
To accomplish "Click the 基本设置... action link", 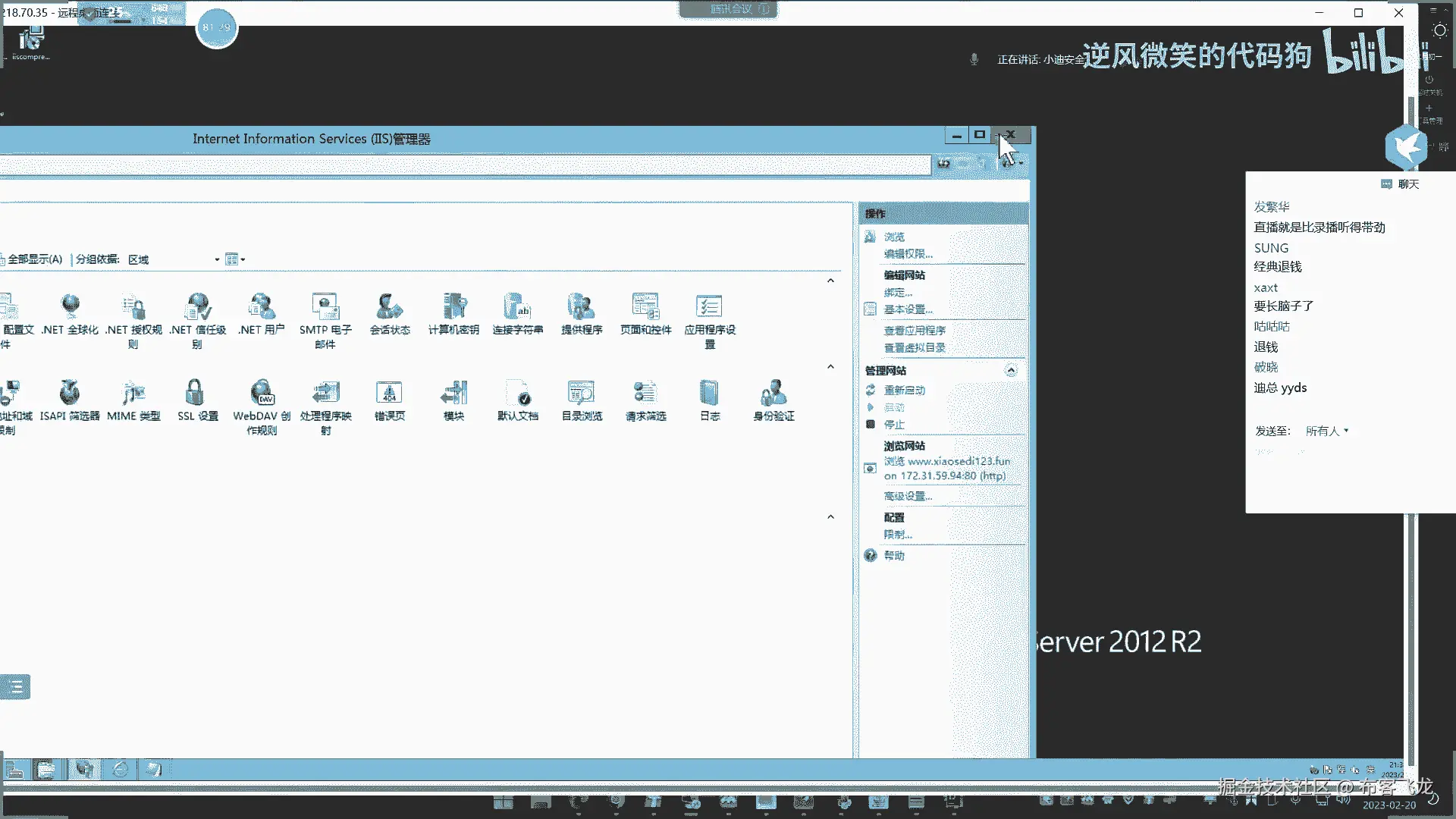I will (908, 309).
